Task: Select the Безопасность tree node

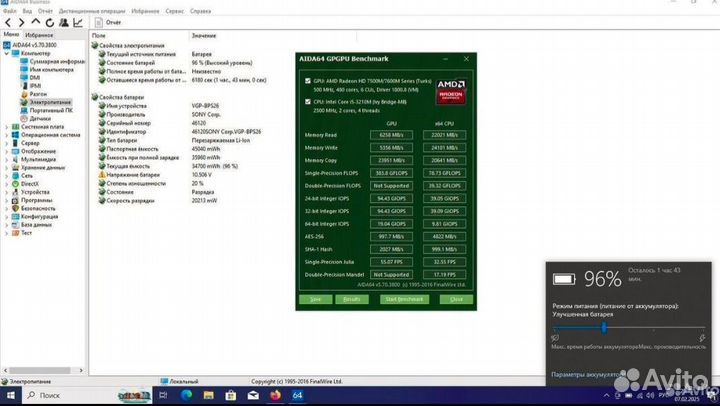Action: [x=34, y=209]
